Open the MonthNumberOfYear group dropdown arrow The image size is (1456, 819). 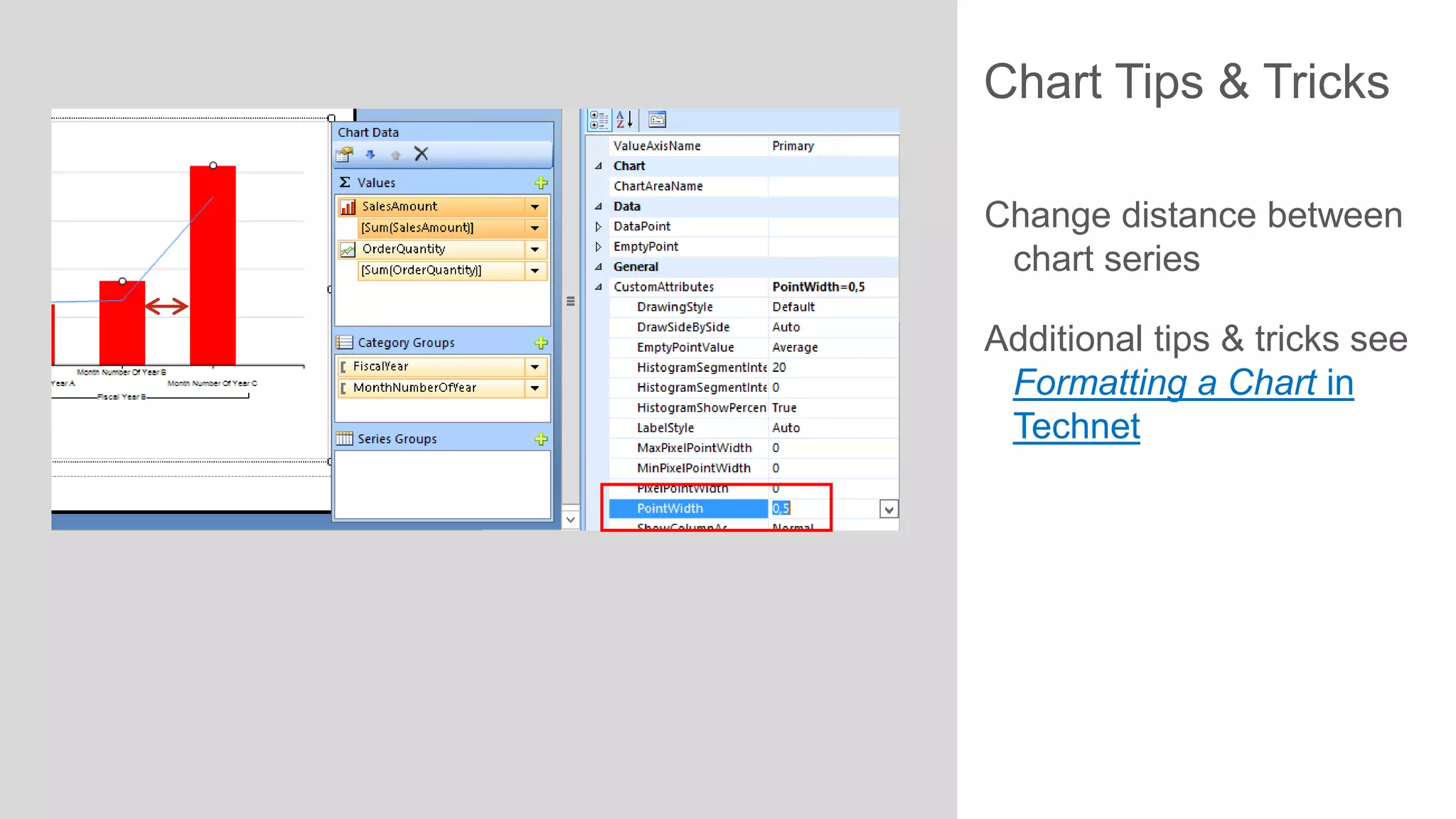tap(535, 388)
